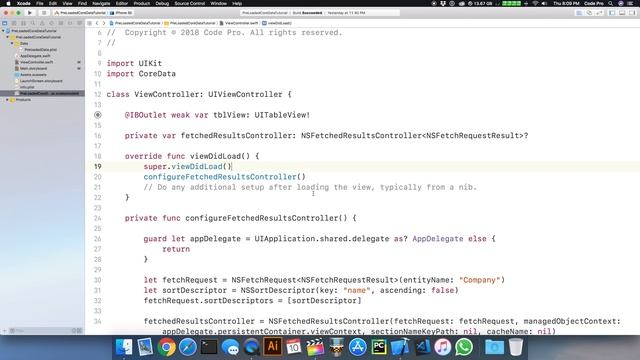Click the "Company" string literal
The width and height of the screenshot is (640, 360).
480,280
